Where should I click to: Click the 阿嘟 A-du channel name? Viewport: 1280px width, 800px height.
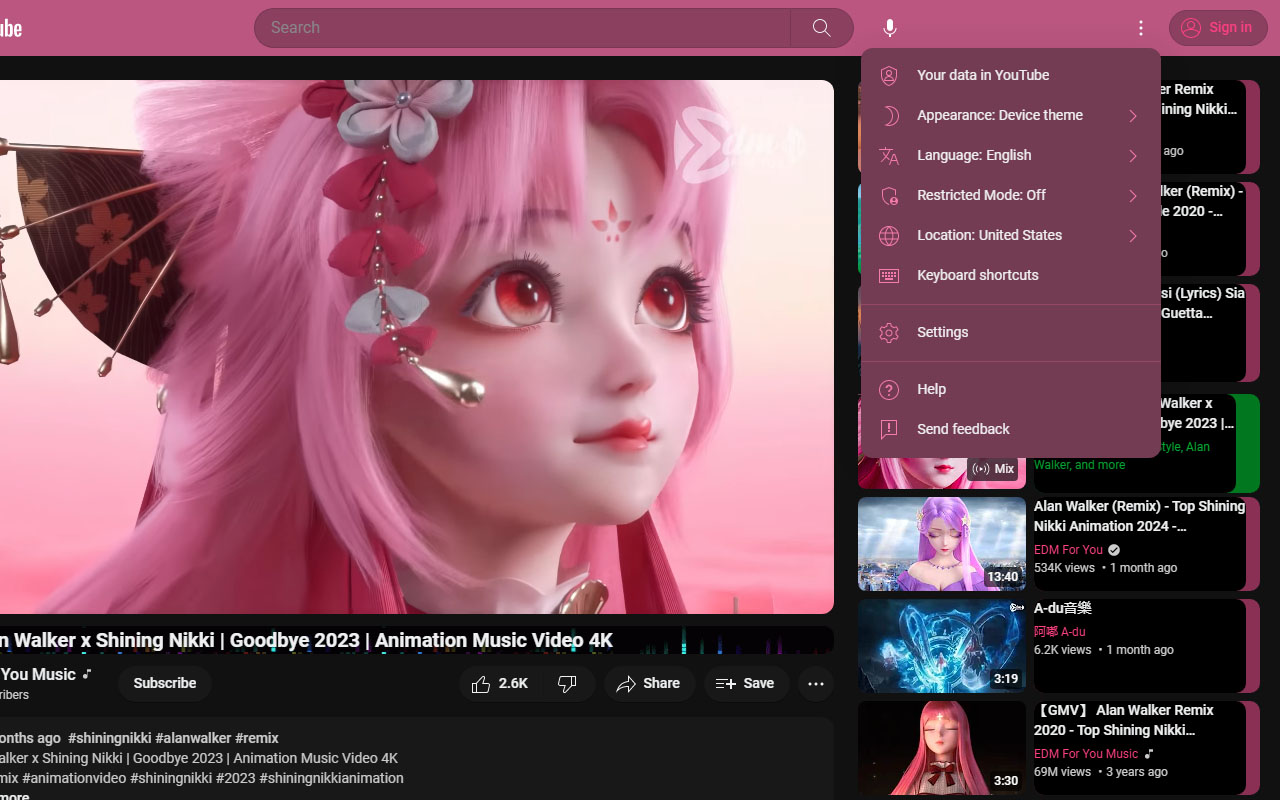click(x=1060, y=632)
